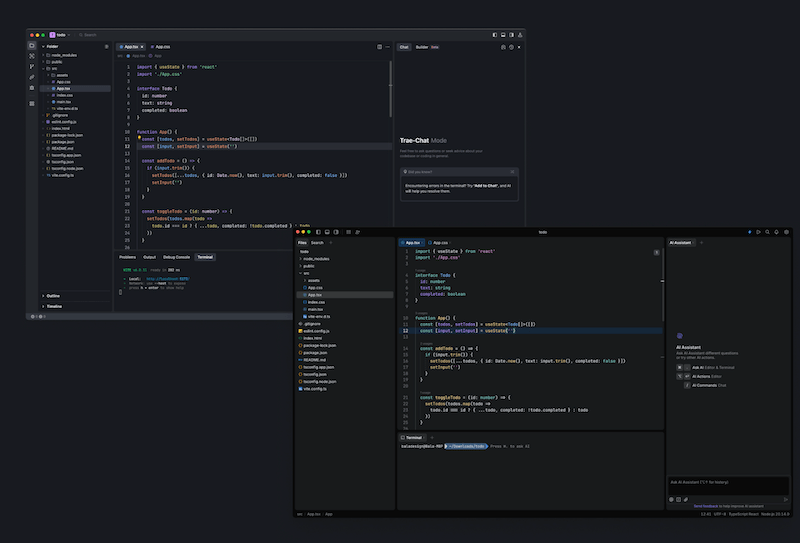Expand the node_modules folder in Fleet
Screen dimensions: 800x543
pos(315,259)
